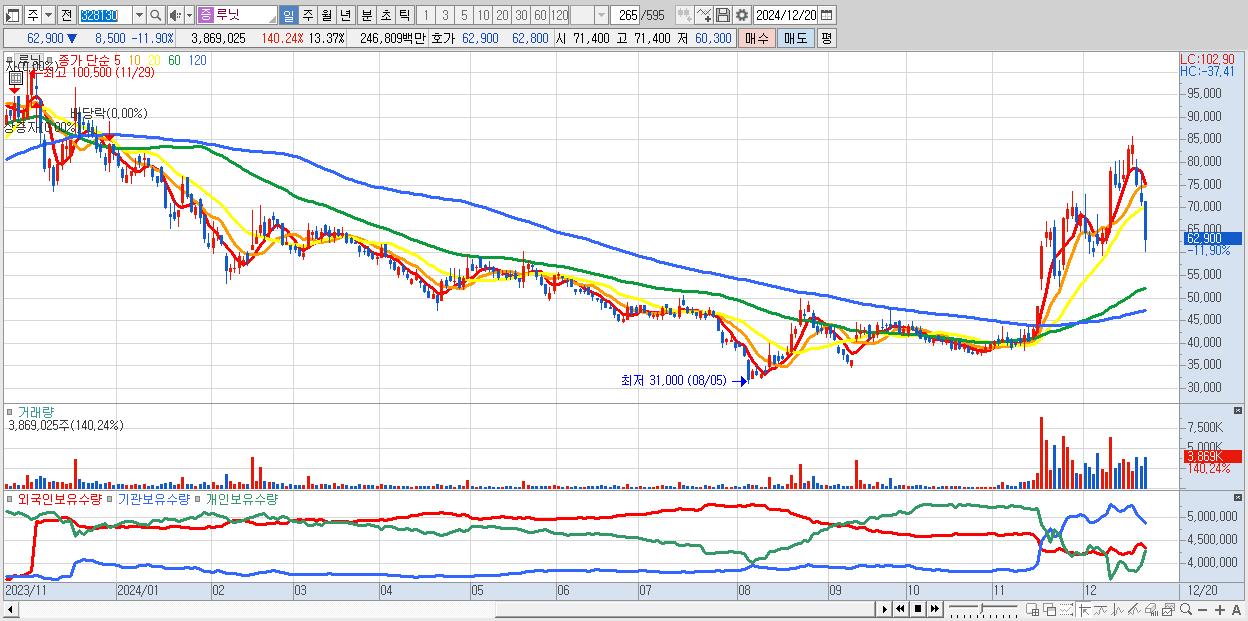Click the 평 button
The image size is (1248, 621).
(x=826, y=38)
